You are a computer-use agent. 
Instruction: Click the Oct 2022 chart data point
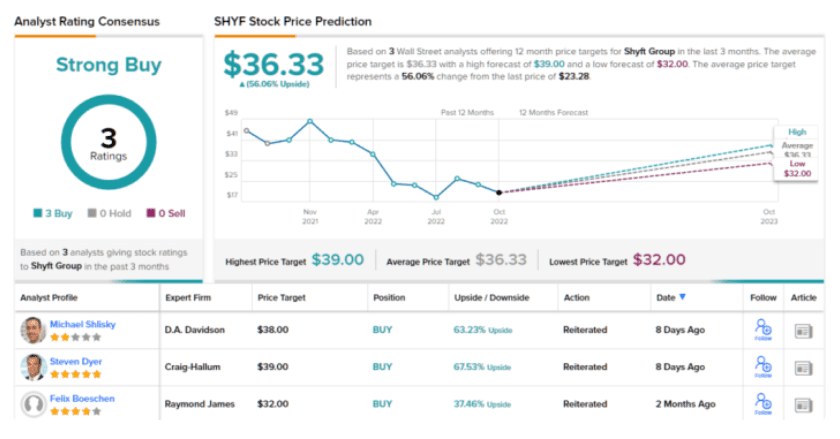[498, 192]
